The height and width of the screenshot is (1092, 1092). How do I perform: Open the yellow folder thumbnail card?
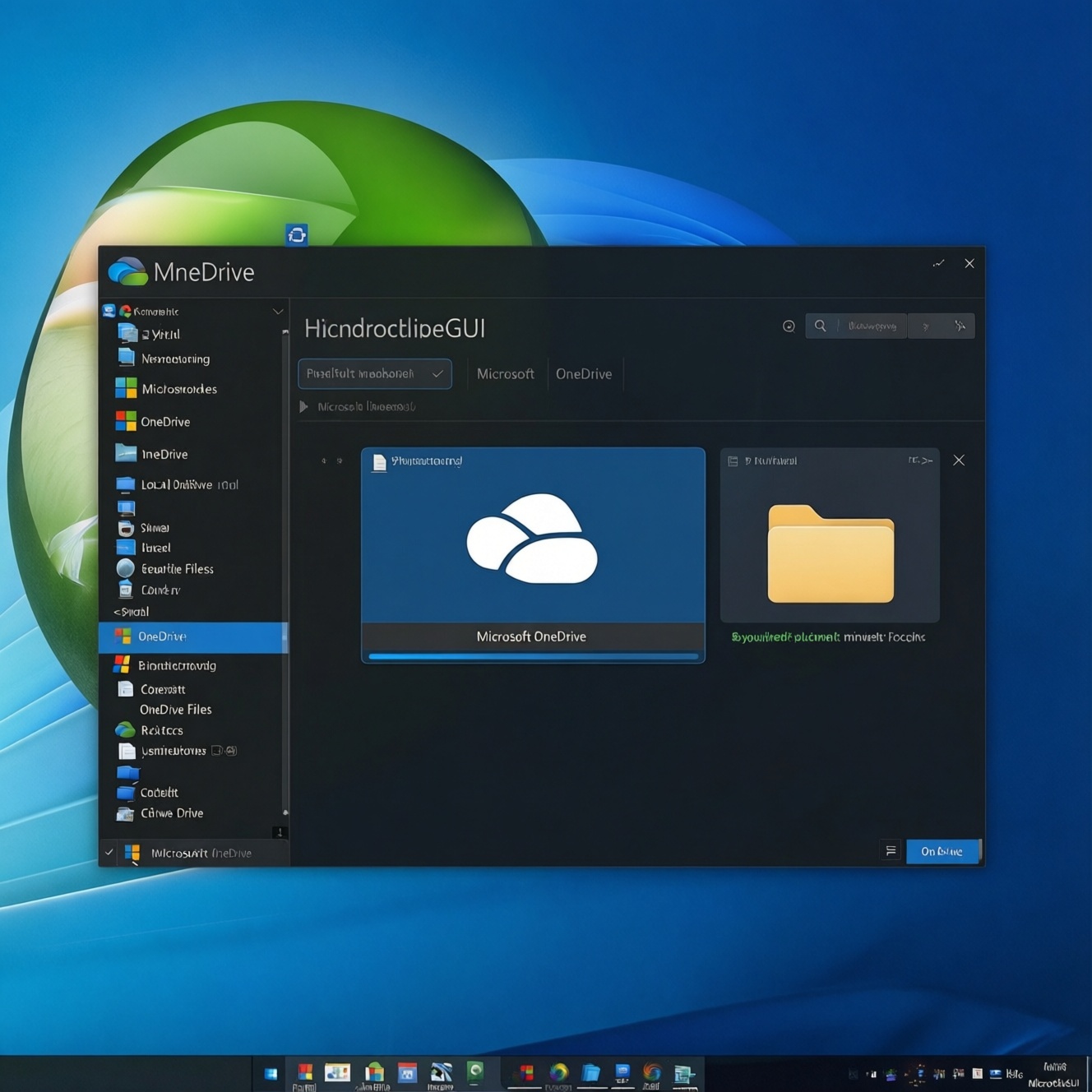pyautogui.click(x=830, y=535)
